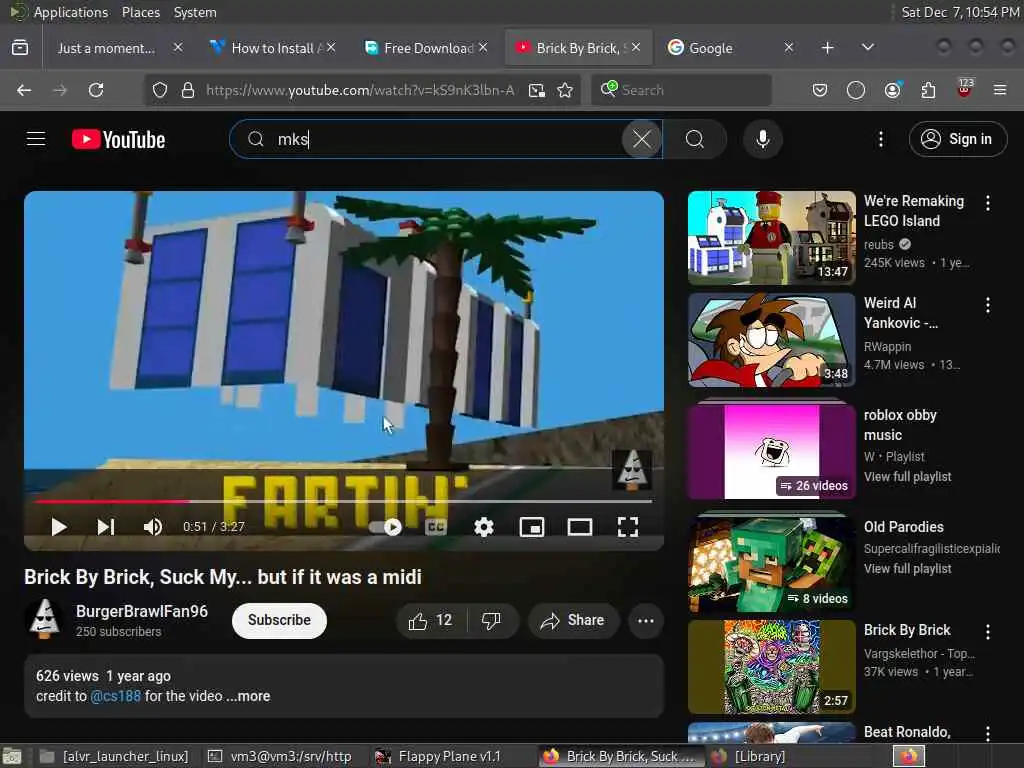Screen dimensions: 1024x768
Task: Dislike the video
Action: 492,620
